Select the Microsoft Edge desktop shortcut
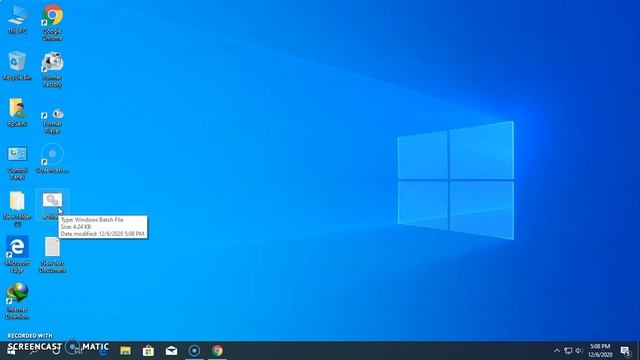The height and width of the screenshot is (360, 640). point(17,254)
